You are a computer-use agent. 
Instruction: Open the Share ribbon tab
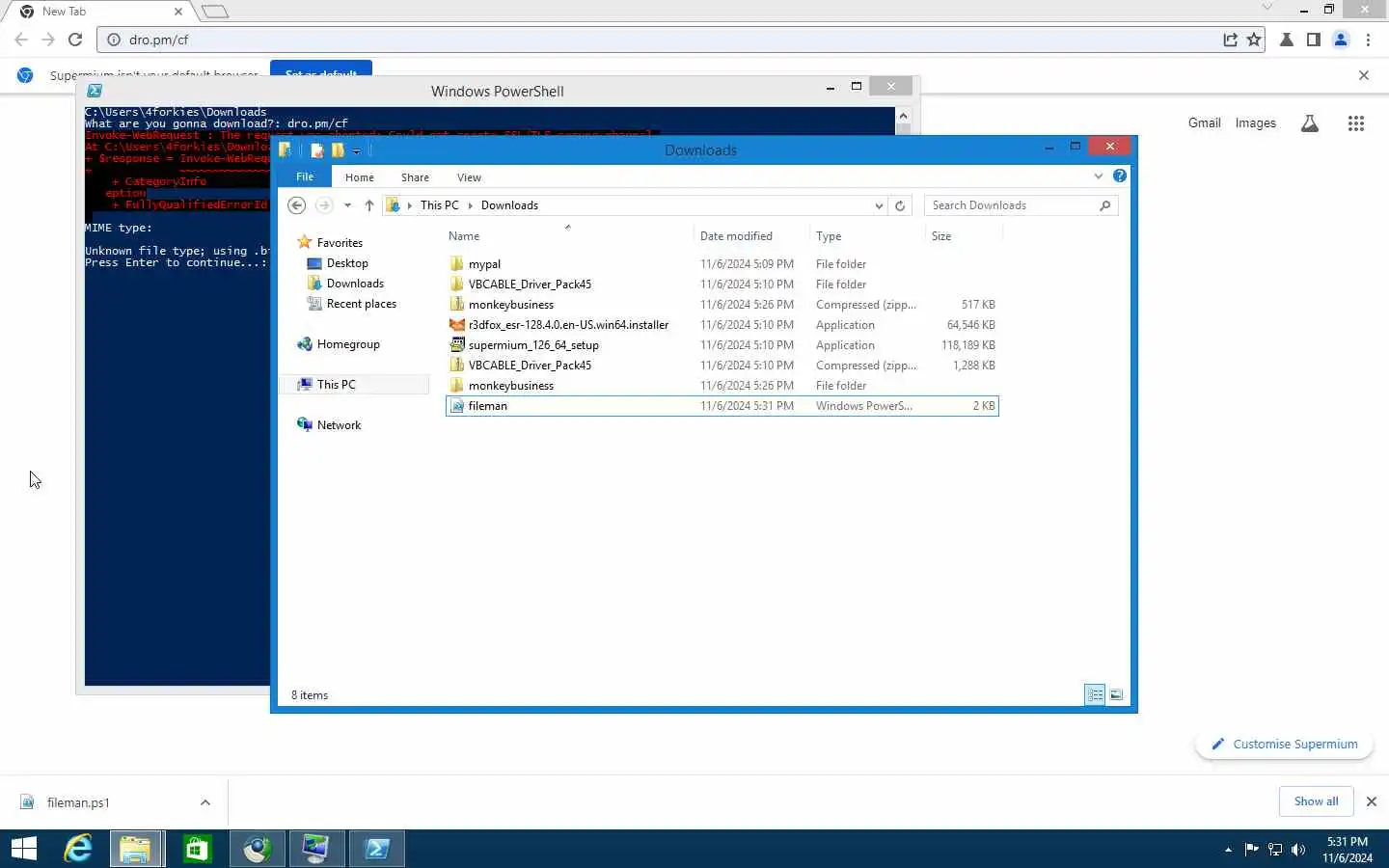click(415, 177)
